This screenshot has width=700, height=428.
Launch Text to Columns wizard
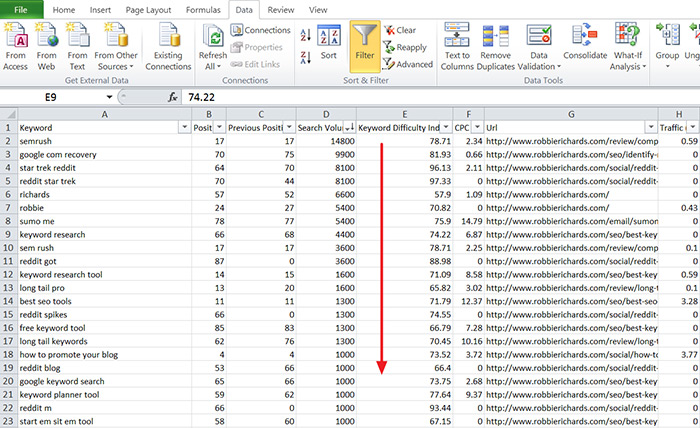pos(457,47)
